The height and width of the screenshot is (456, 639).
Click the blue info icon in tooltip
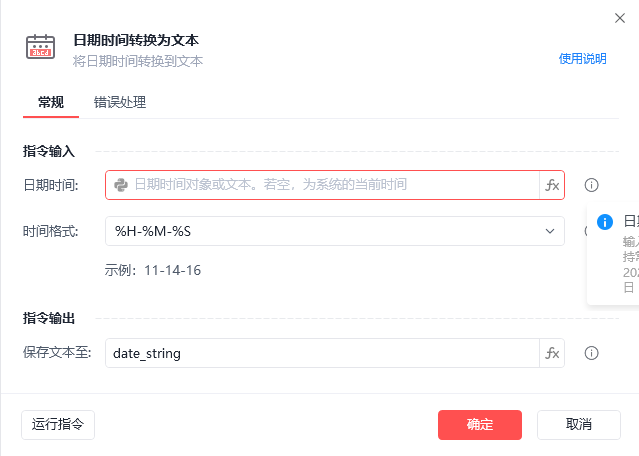604,222
